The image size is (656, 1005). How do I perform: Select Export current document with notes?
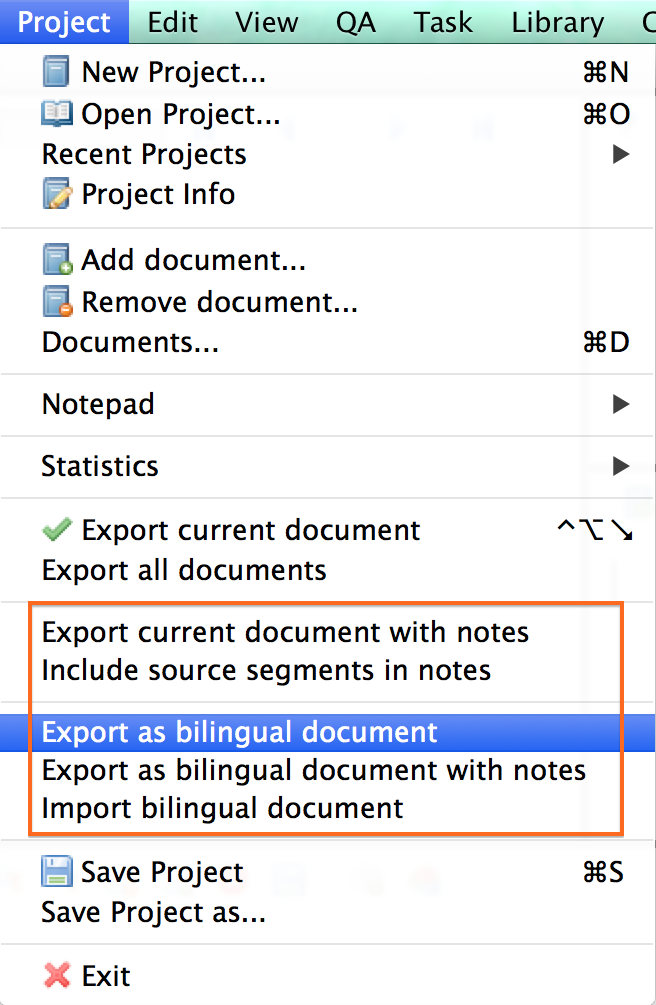pyautogui.click(x=285, y=632)
